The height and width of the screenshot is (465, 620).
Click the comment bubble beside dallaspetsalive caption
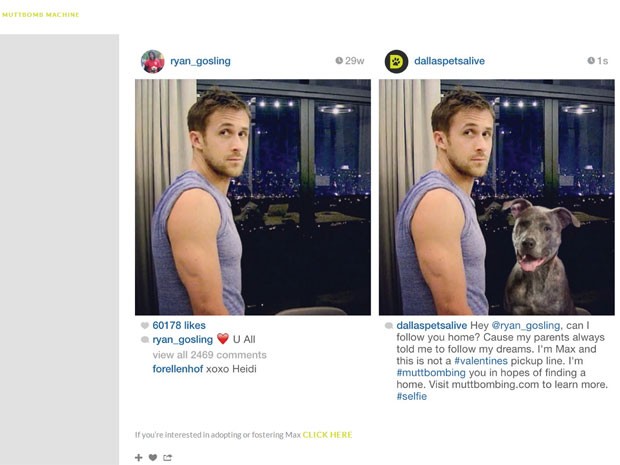coord(389,325)
